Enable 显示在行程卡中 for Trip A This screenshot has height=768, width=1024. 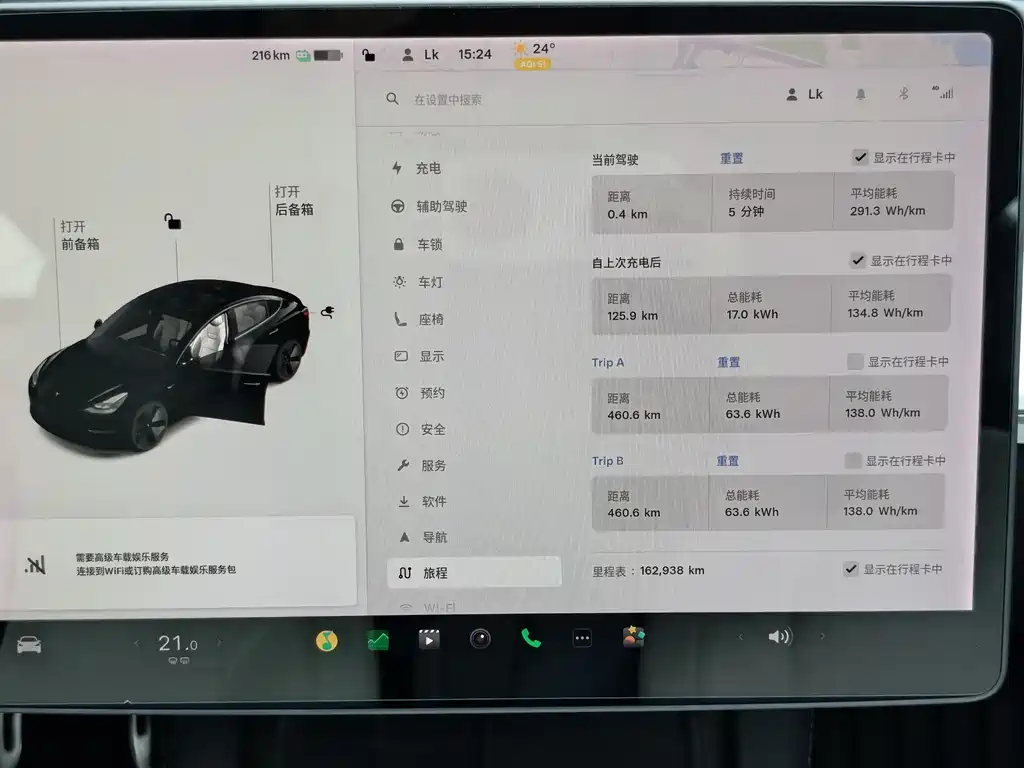click(855, 361)
